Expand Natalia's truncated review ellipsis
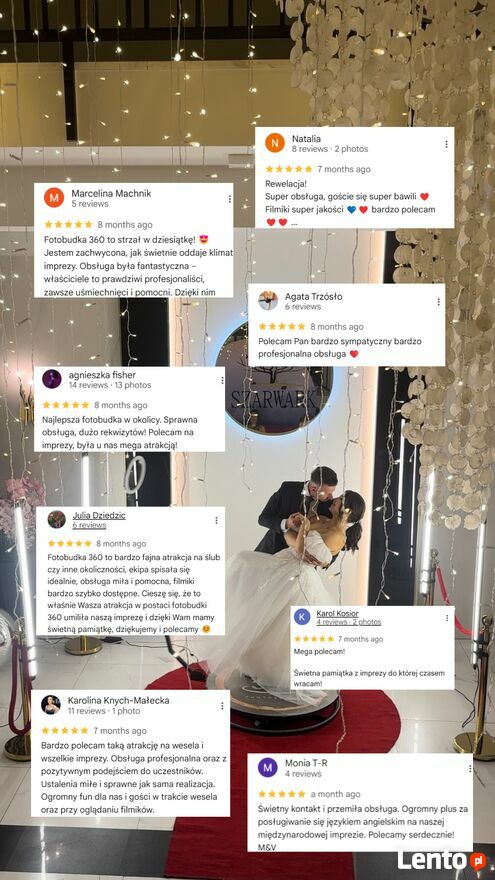The height and width of the screenshot is (880, 495). 295,223
